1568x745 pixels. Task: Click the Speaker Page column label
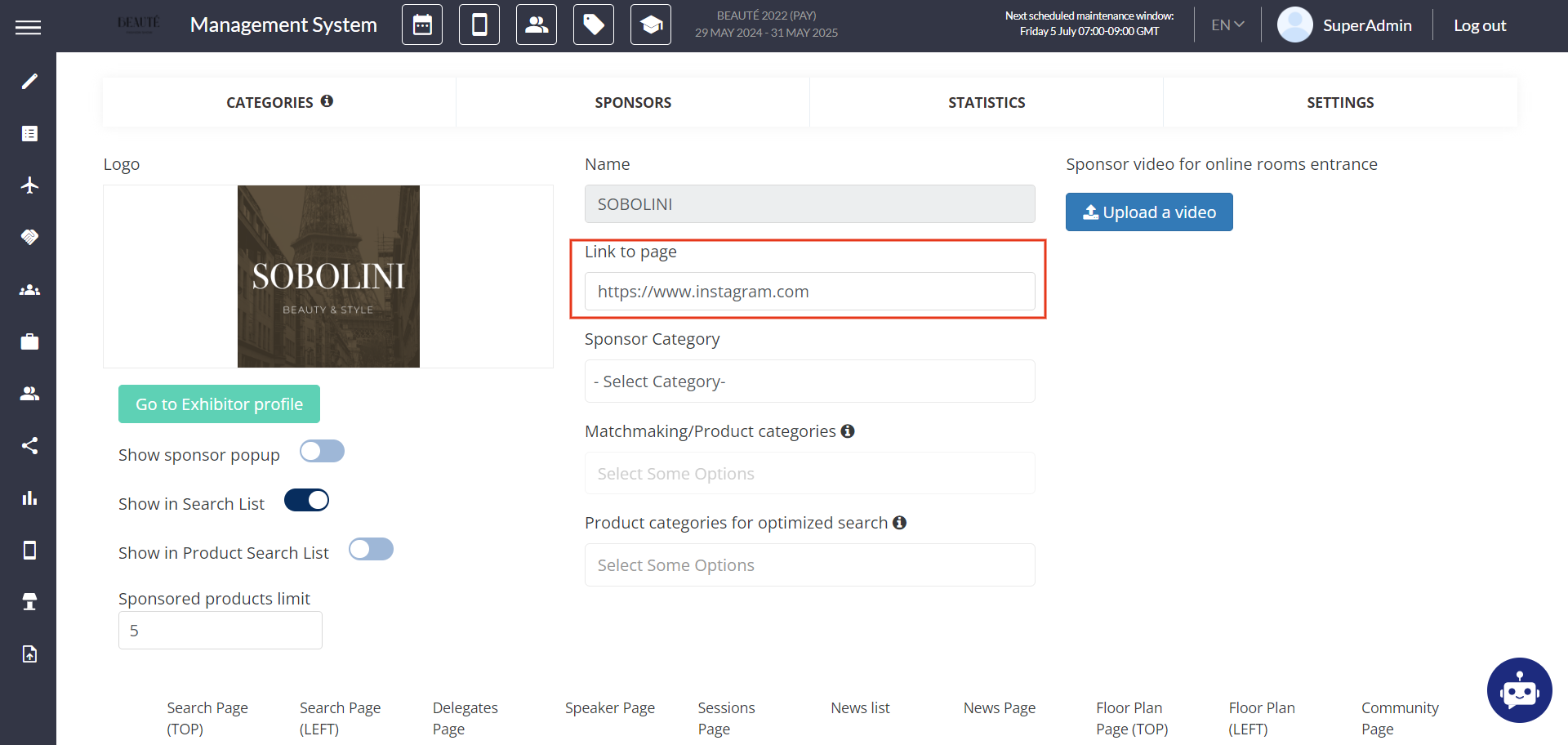610,707
